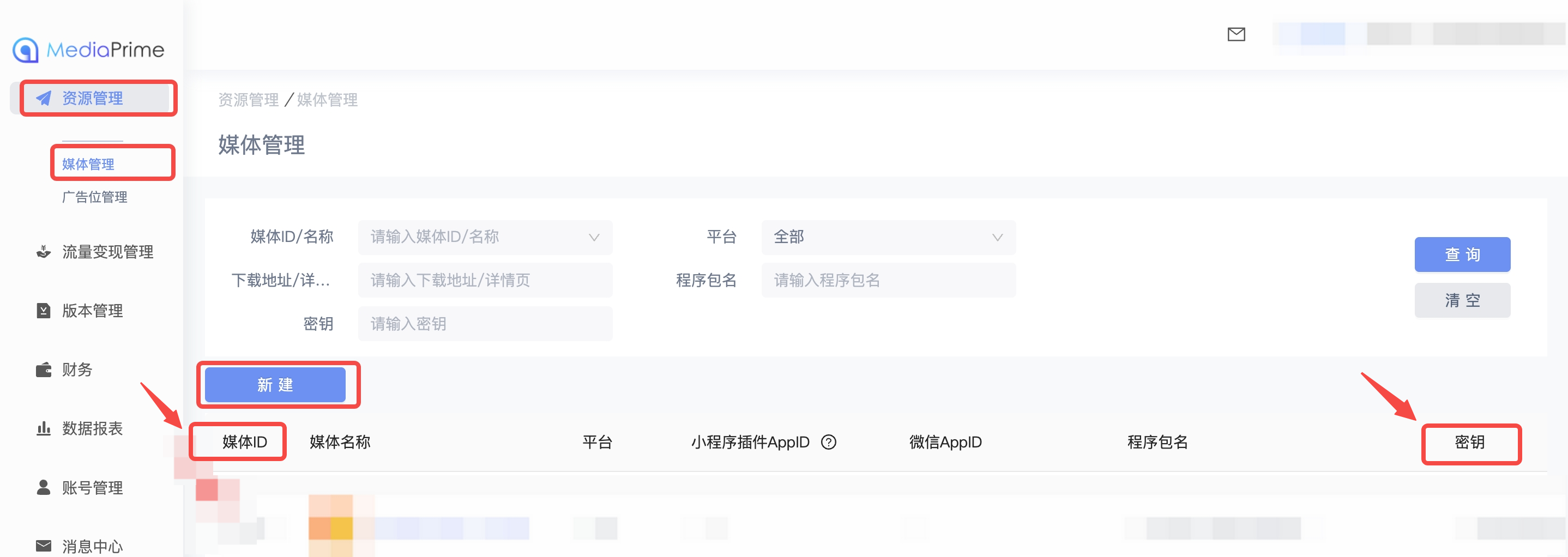Click the 微信AppID column header

pos(945,442)
